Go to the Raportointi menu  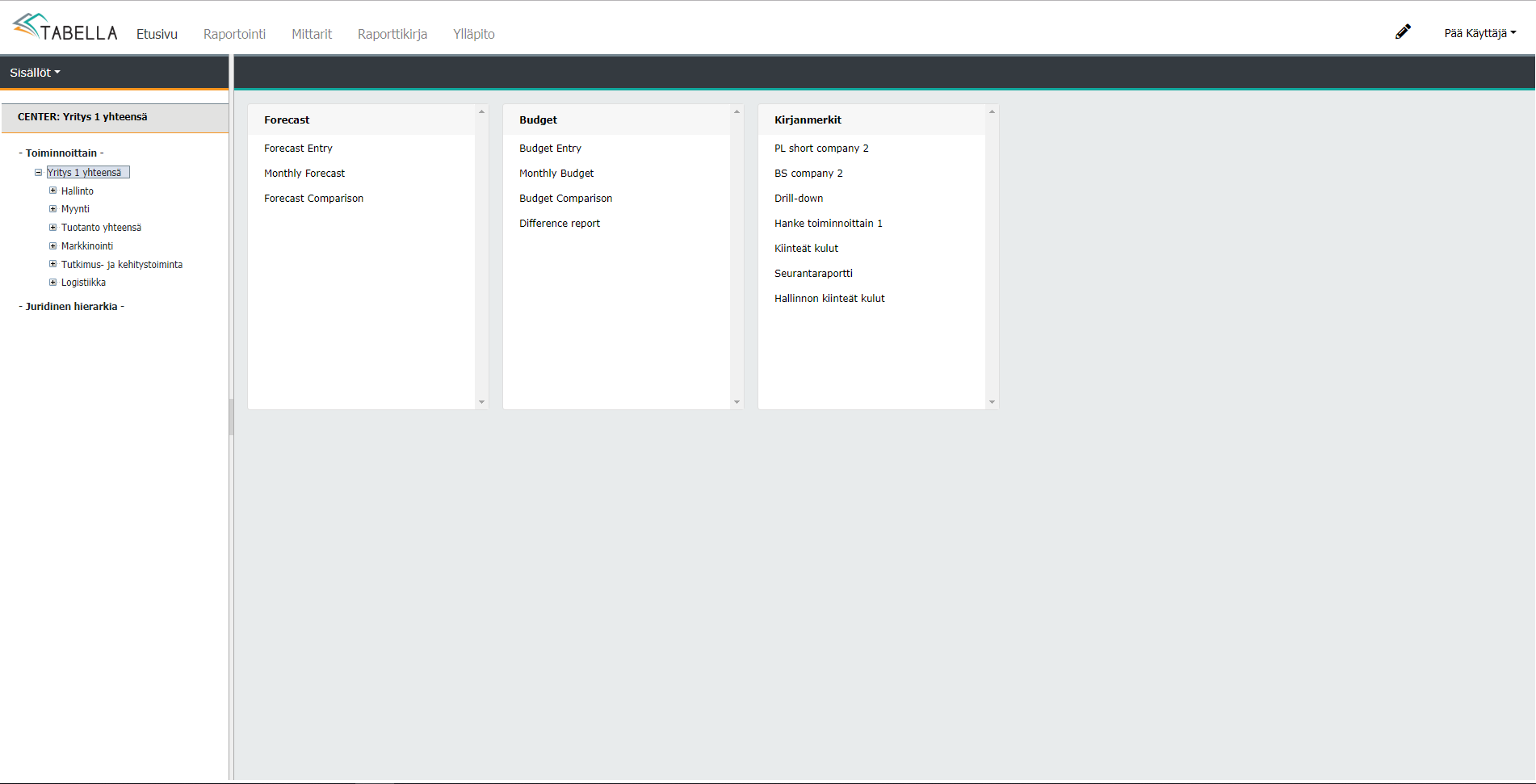point(234,34)
